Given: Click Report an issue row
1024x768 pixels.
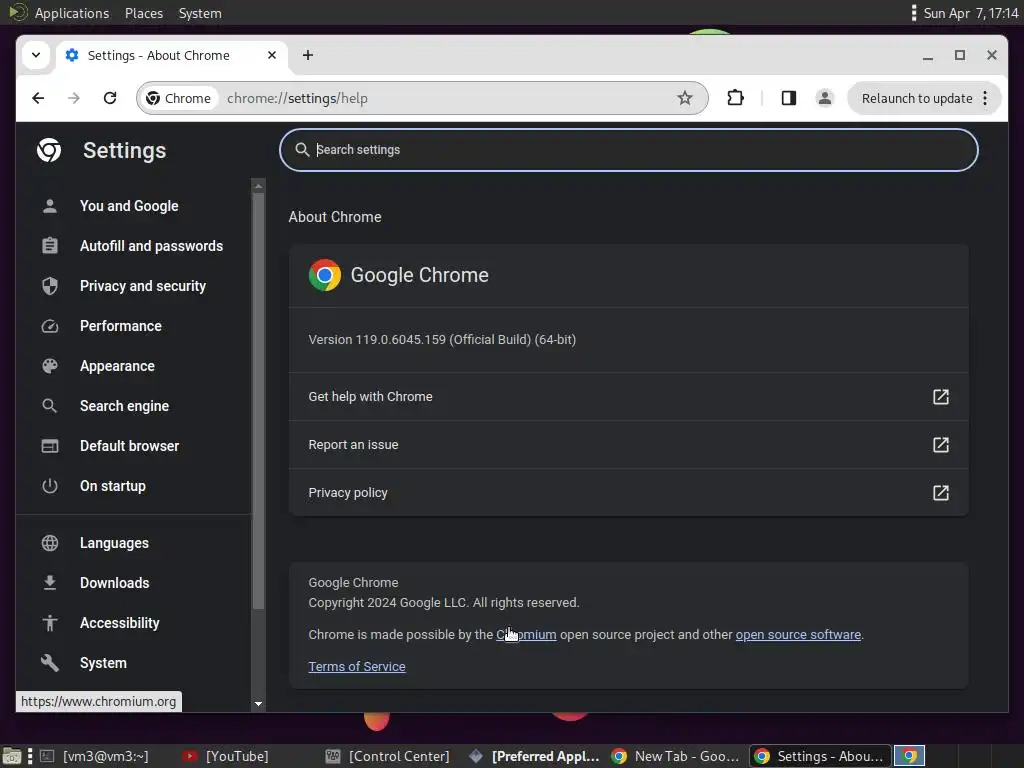Looking at the screenshot, I should point(628,445).
